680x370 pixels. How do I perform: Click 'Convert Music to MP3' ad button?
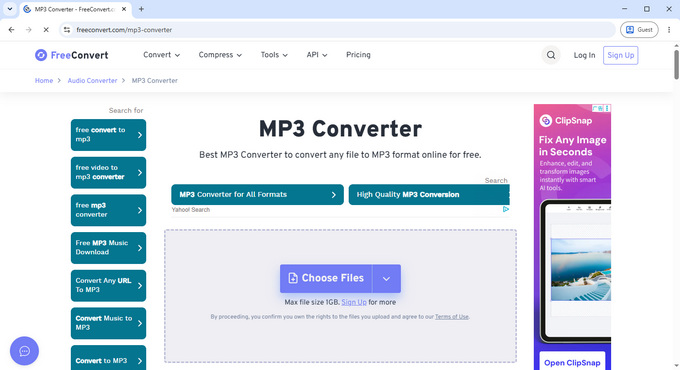click(108, 324)
